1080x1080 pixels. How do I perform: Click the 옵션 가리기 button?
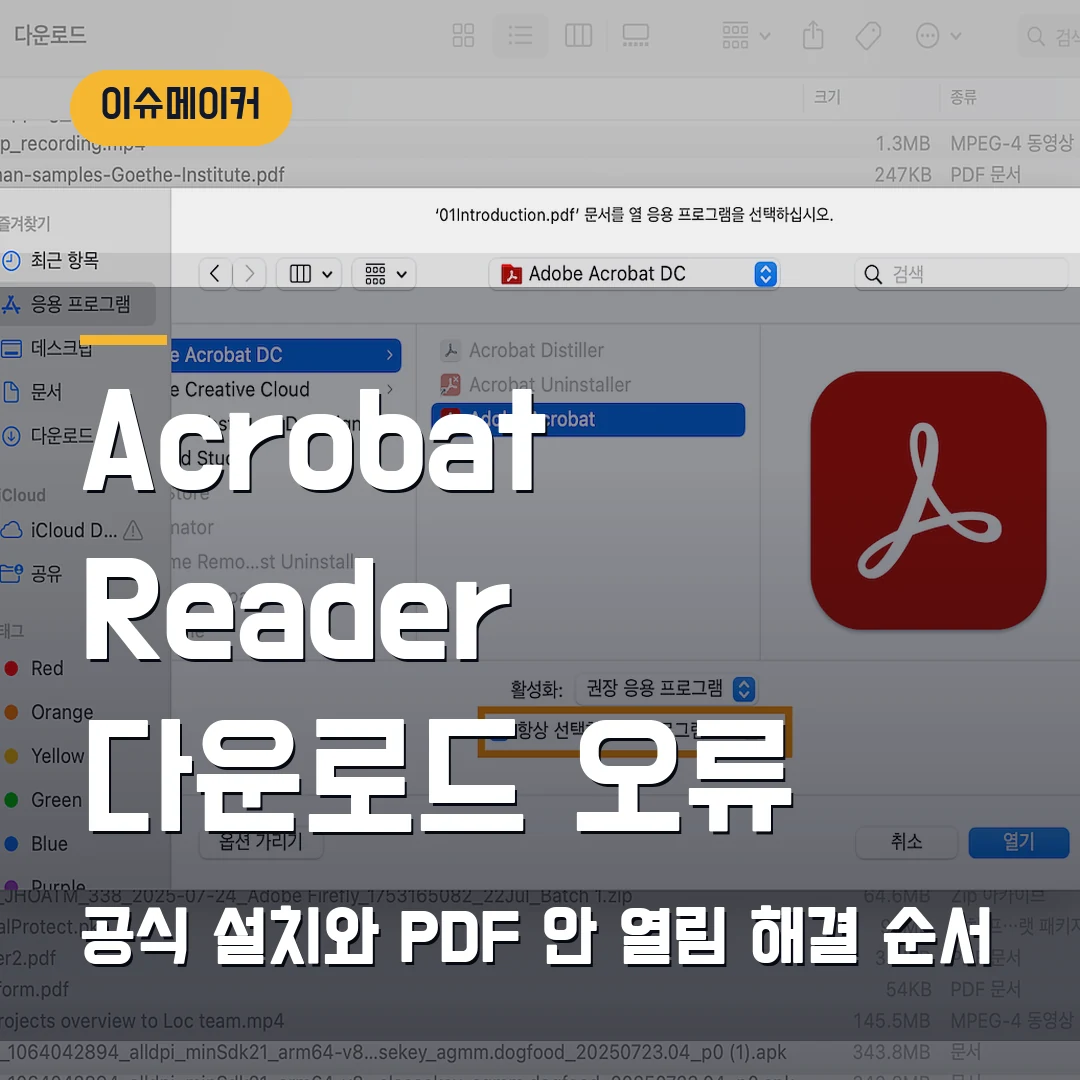click(261, 841)
